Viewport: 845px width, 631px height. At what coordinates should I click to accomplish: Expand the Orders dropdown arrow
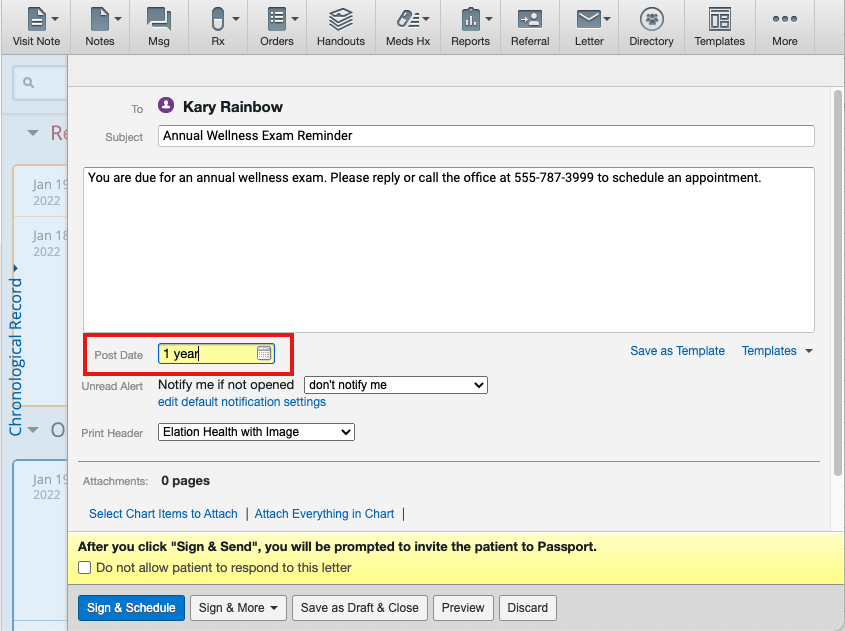coord(295,19)
